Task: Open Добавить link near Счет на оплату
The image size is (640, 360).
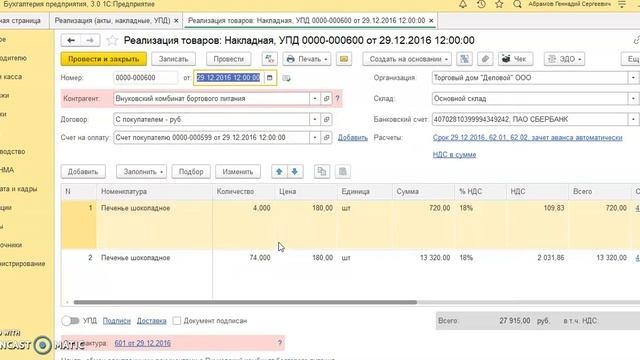Action: point(353,138)
